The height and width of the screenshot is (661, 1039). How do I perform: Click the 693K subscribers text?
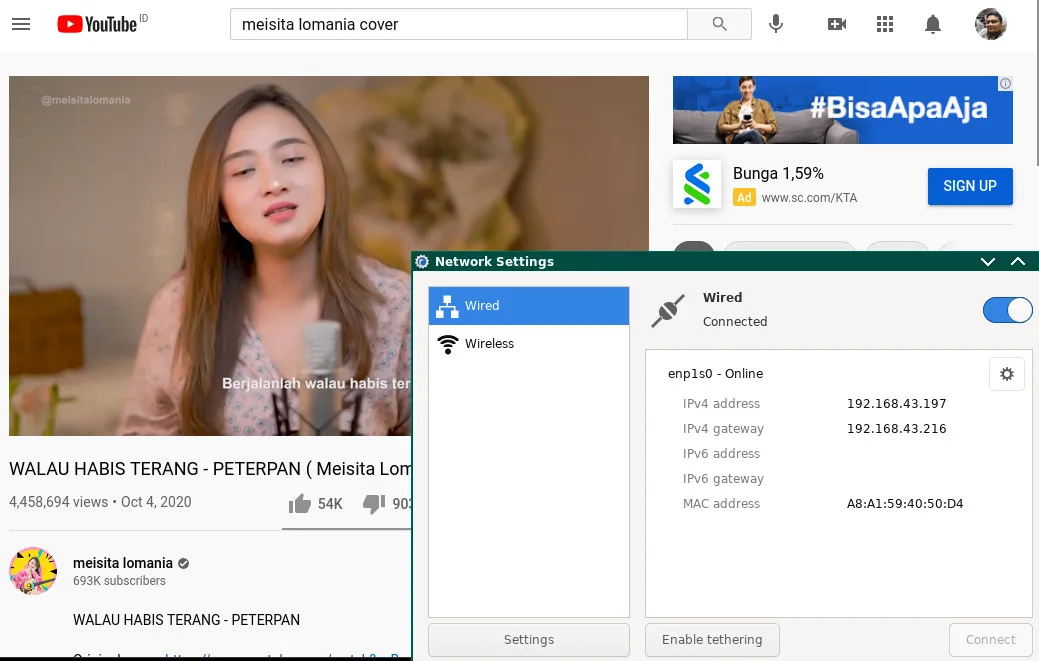(119, 581)
